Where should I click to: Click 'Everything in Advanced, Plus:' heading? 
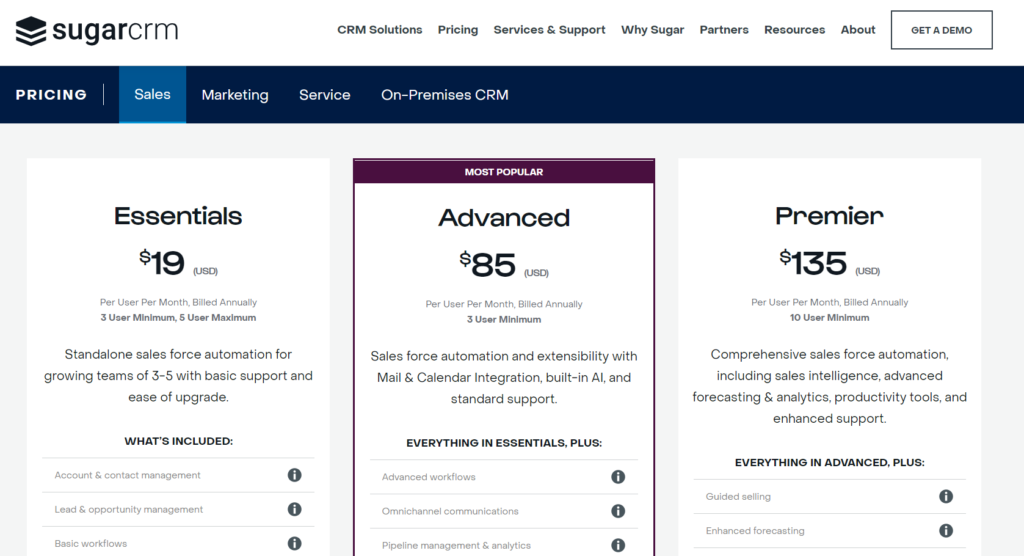pyautogui.click(x=829, y=463)
